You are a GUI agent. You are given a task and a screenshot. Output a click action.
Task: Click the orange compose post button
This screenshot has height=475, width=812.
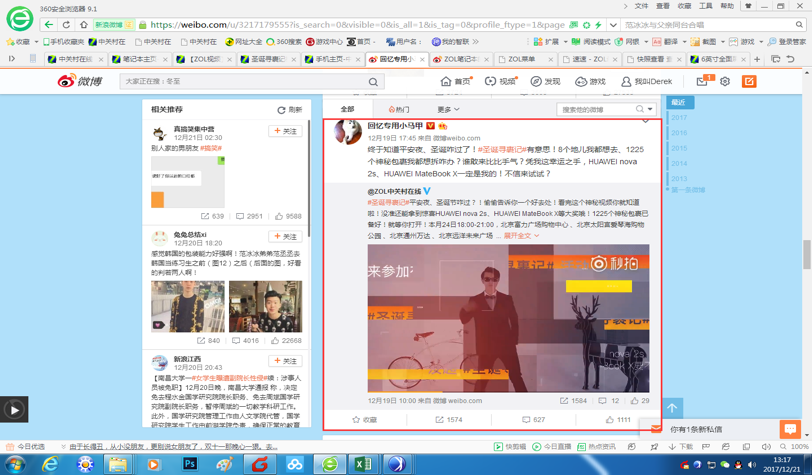749,81
